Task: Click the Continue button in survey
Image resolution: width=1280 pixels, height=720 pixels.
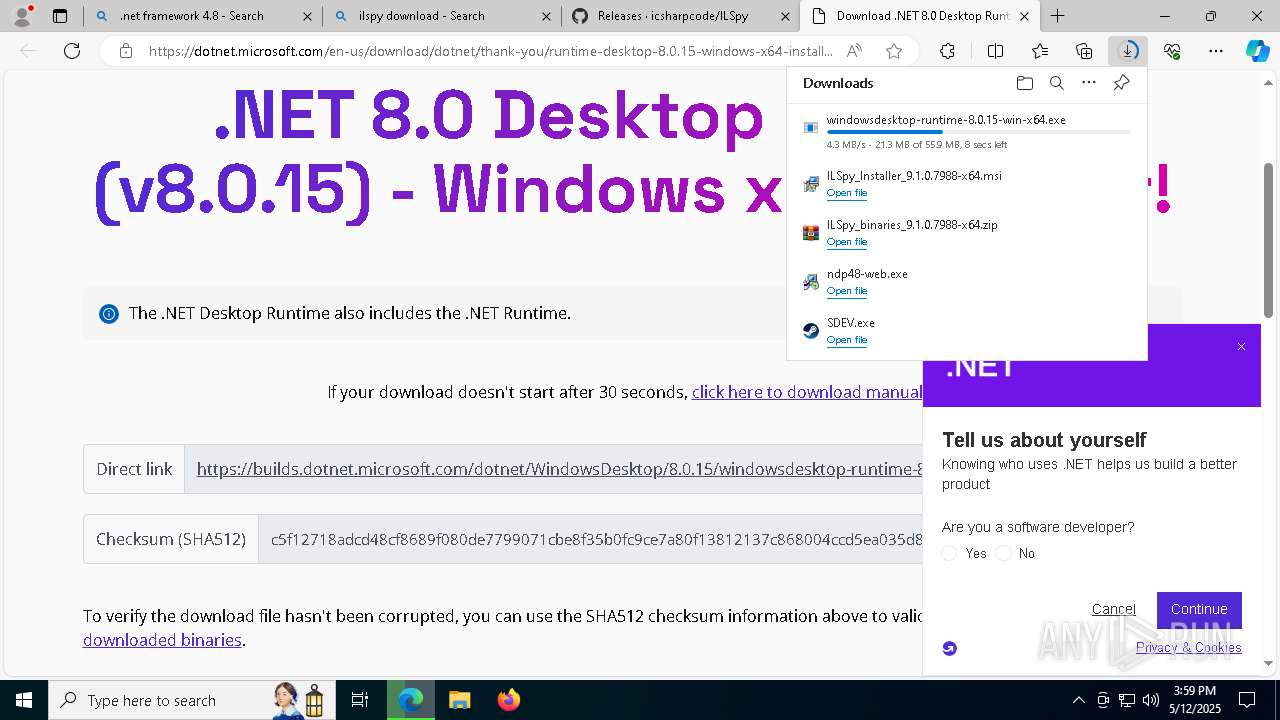Action: pos(1199,609)
